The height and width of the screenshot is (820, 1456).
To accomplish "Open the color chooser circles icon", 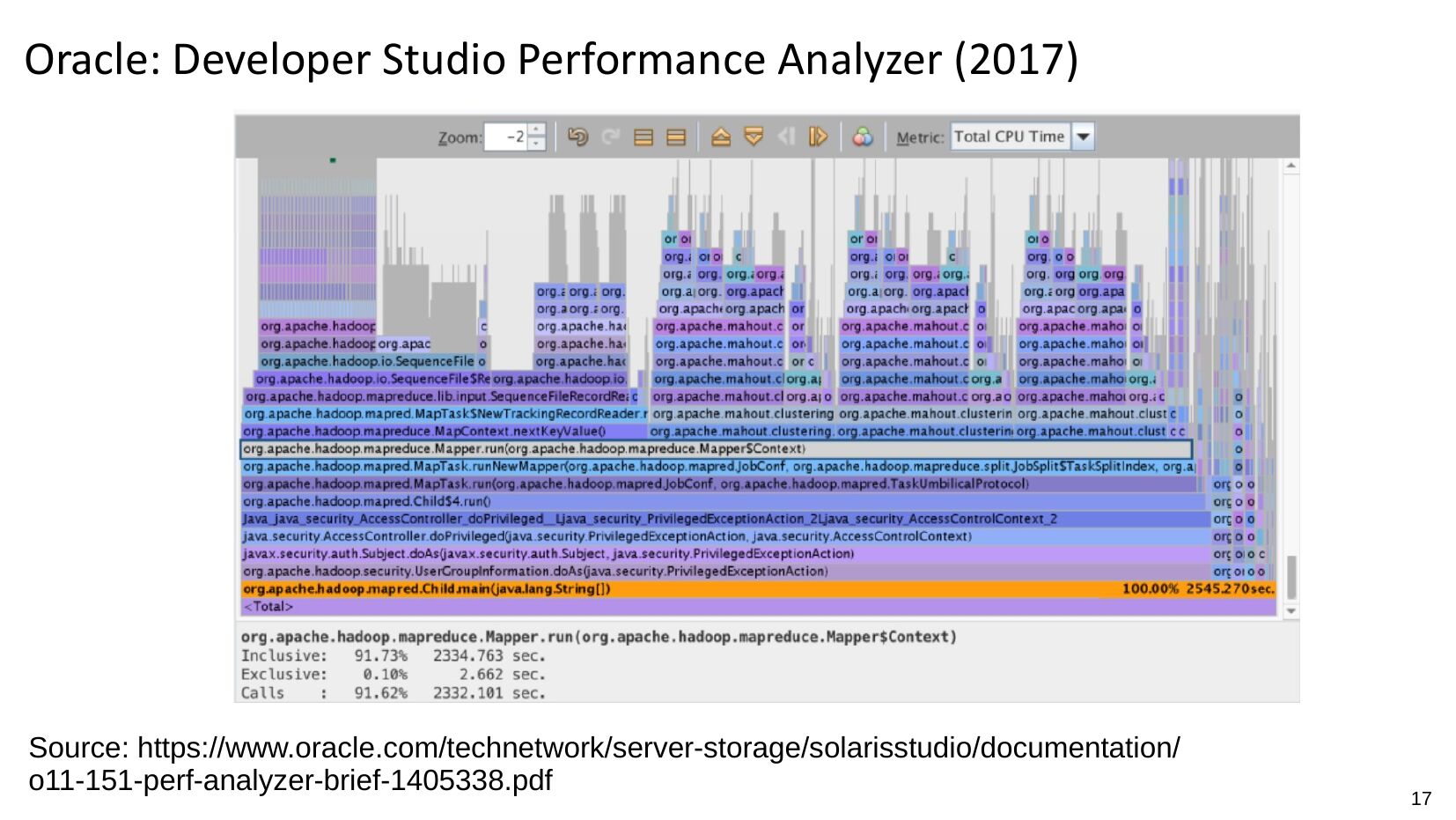I will (863, 137).
